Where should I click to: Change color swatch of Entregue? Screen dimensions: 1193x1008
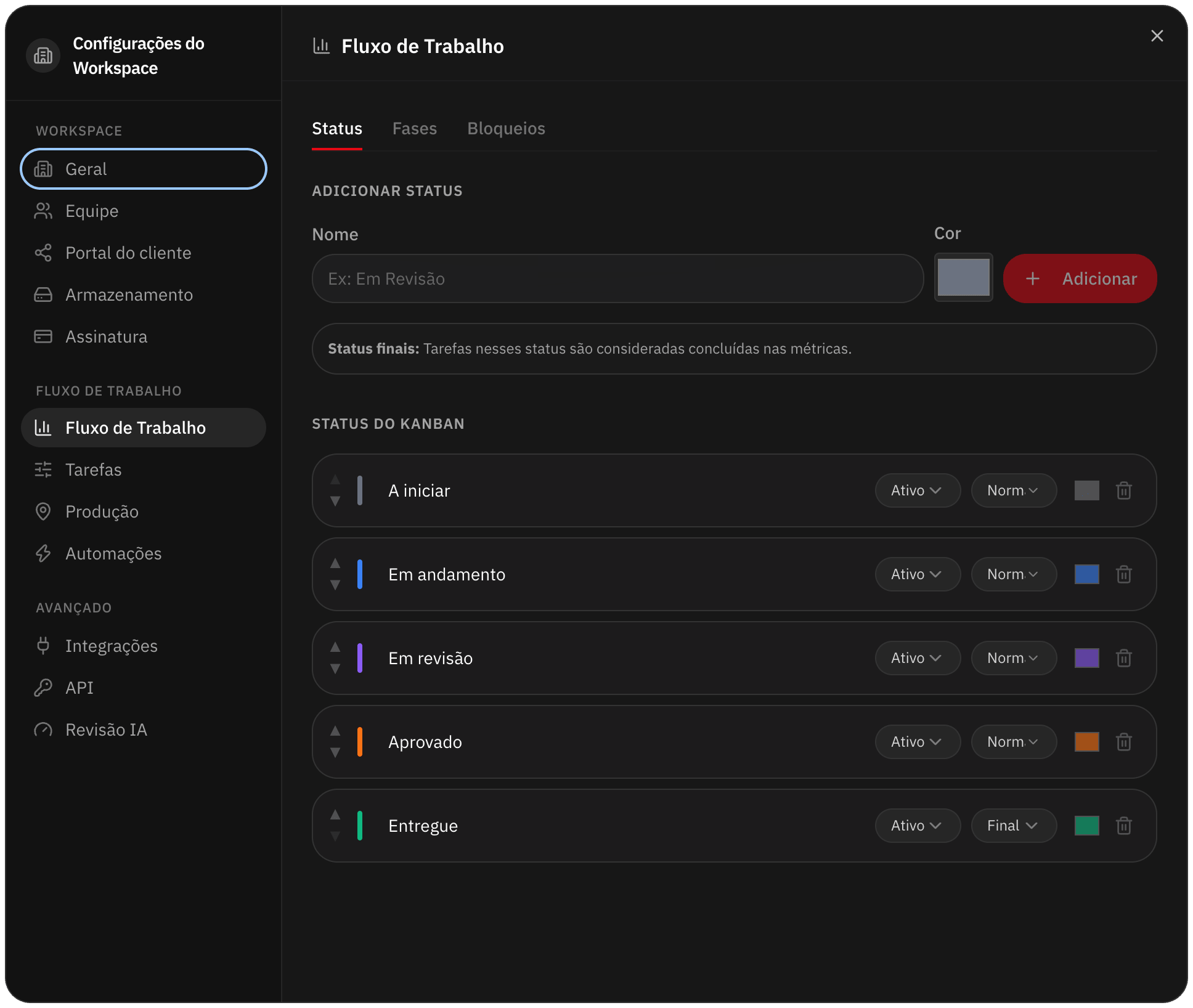(x=1086, y=826)
